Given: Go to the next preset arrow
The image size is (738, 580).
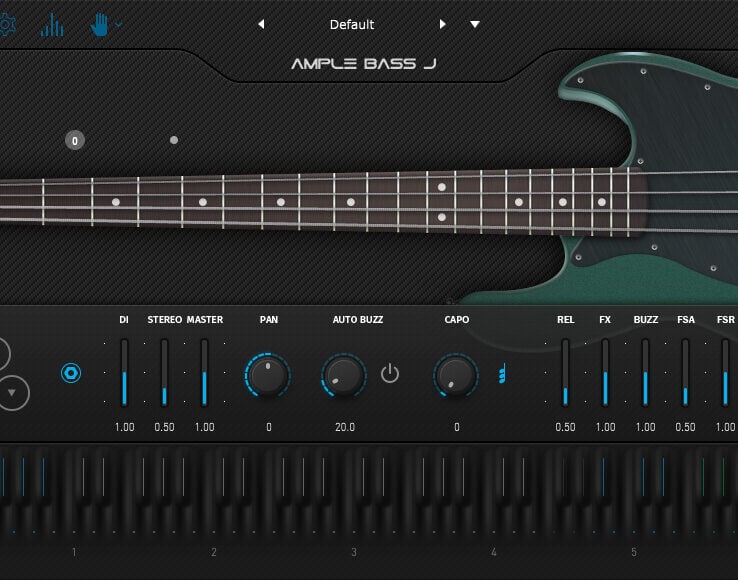Looking at the screenshot, I should (442, 24).
